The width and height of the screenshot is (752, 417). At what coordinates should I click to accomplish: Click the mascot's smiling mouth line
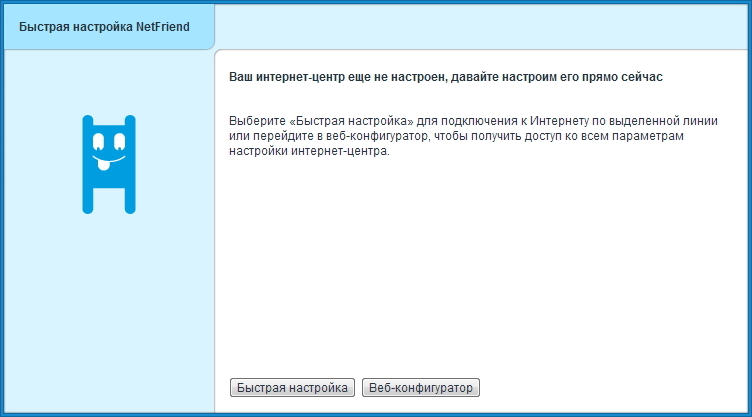point(109,159)
